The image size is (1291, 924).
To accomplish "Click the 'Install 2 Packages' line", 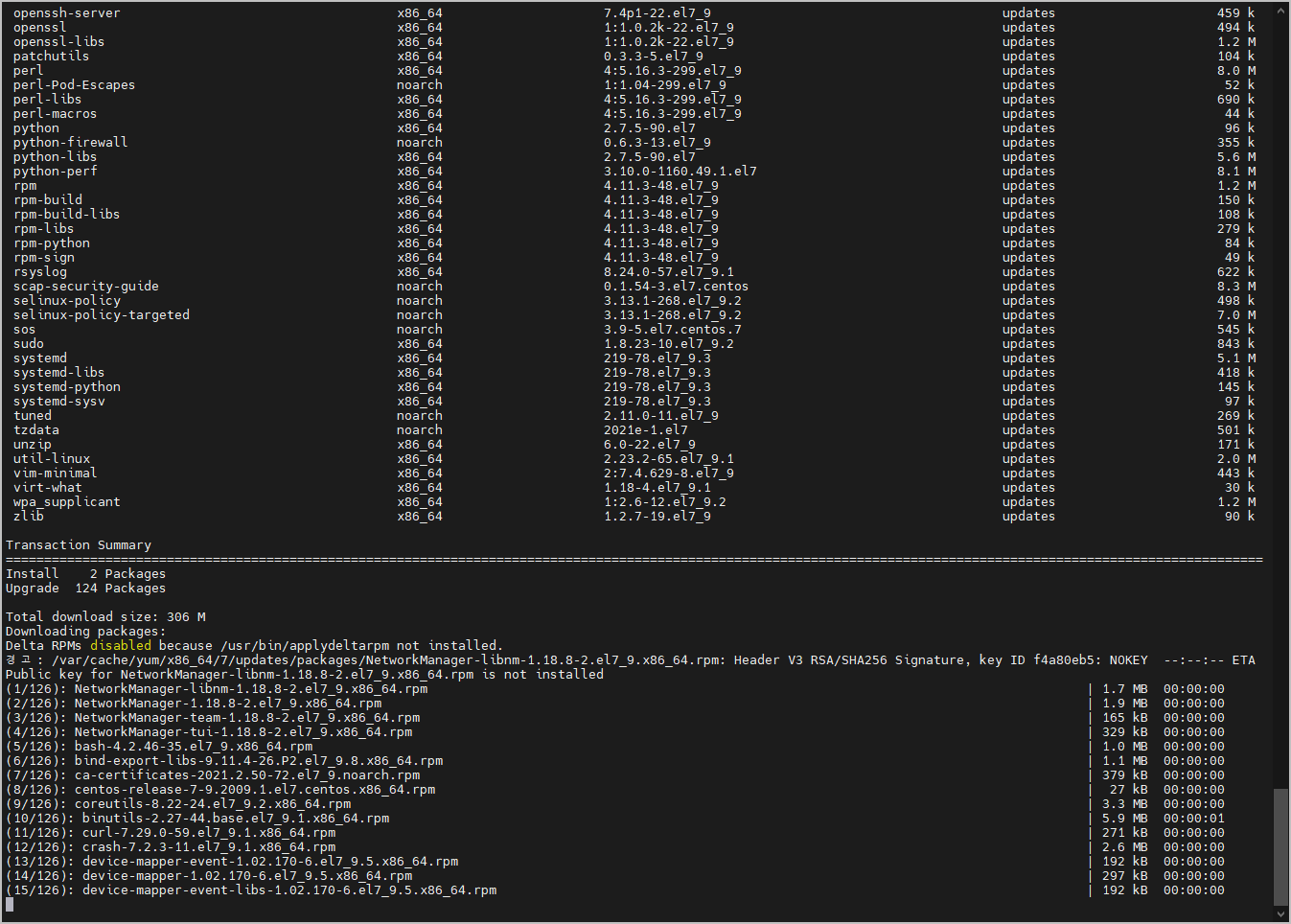I will (x=86, y=574).
